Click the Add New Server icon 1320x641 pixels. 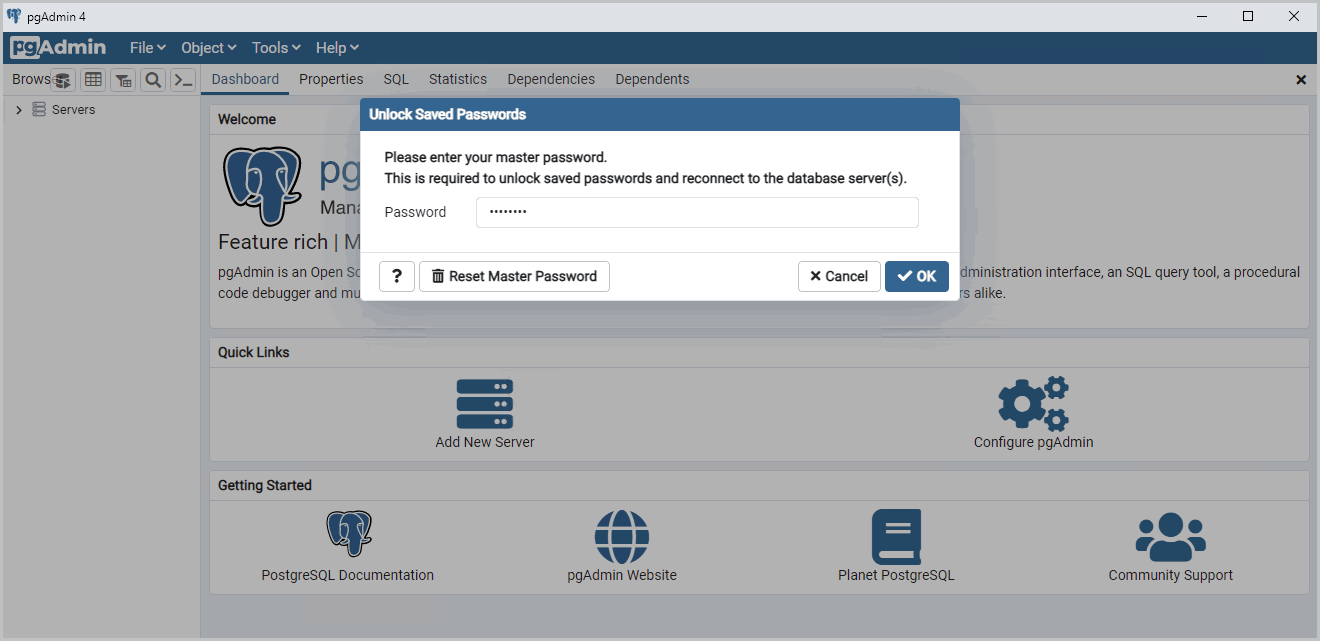point(485,404)
